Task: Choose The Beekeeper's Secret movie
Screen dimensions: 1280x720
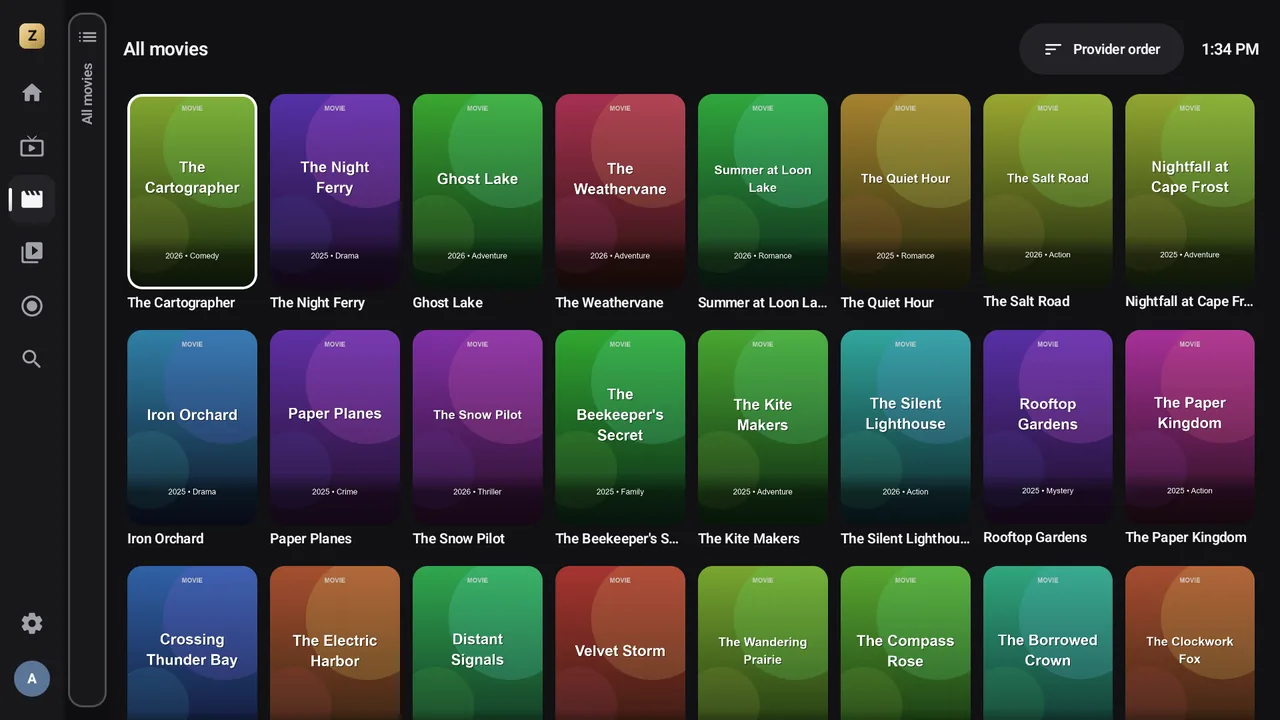Action: tap(620, 427)
